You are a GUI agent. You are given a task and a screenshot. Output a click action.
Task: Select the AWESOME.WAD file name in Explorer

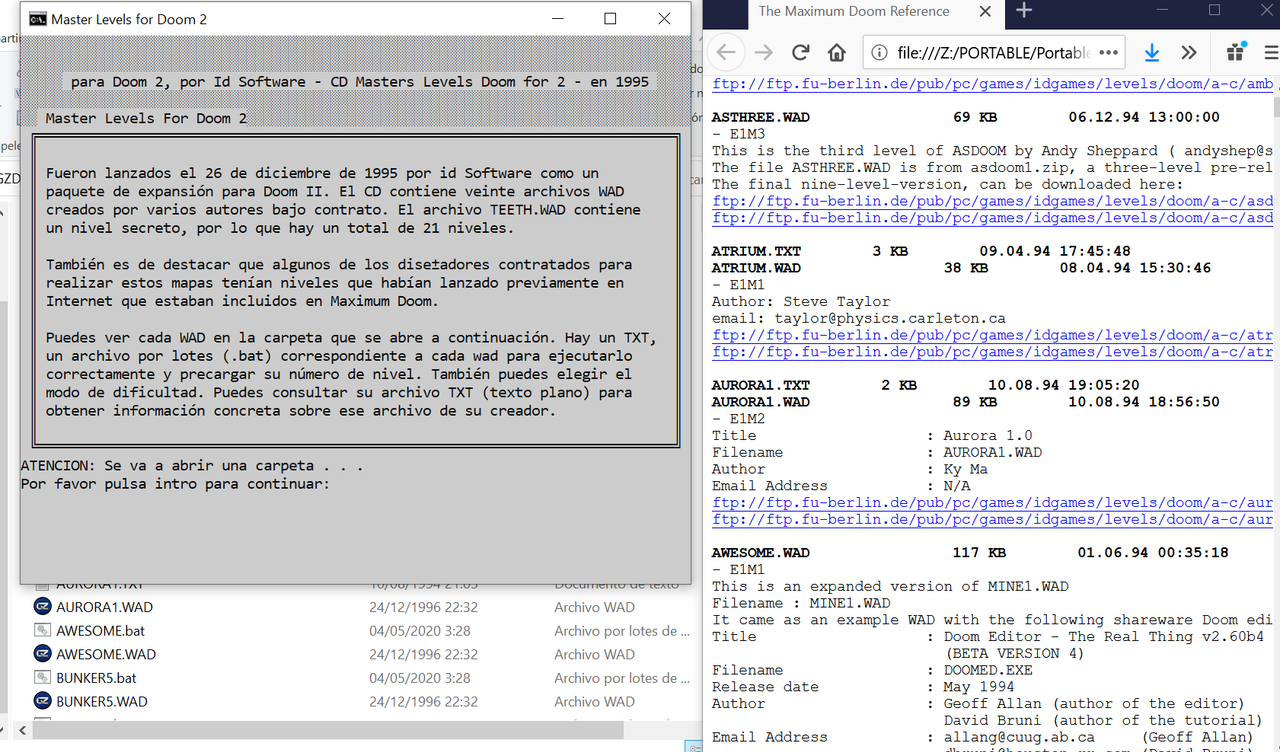[106, 654]
